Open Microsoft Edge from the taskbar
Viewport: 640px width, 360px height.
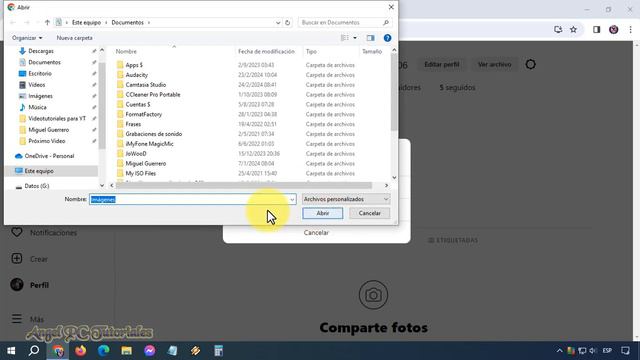(104, 351)
